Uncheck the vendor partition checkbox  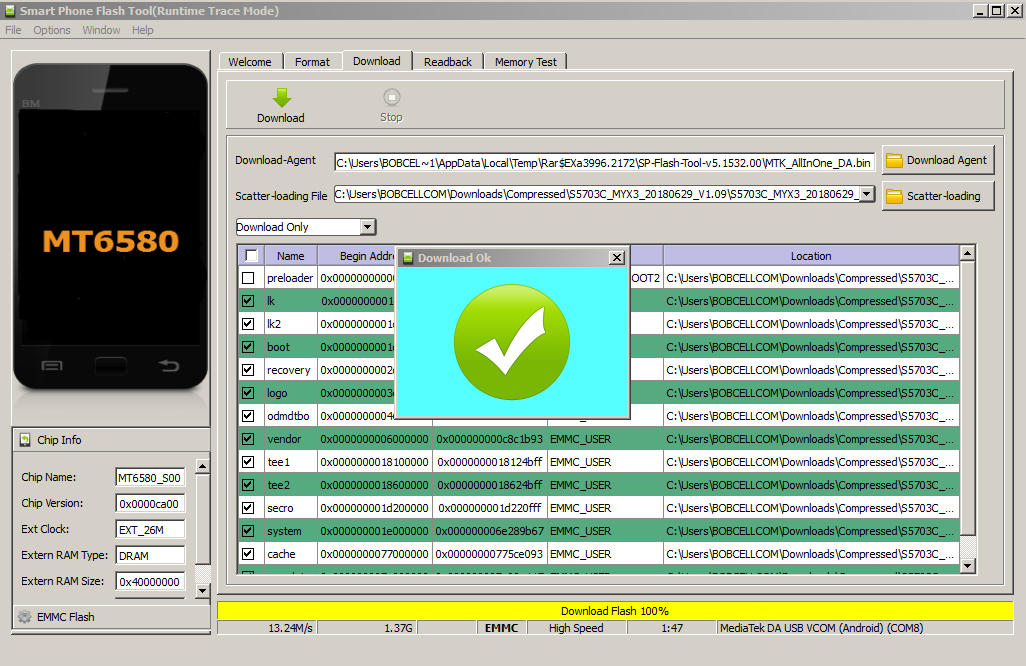(x=248, y=439)
